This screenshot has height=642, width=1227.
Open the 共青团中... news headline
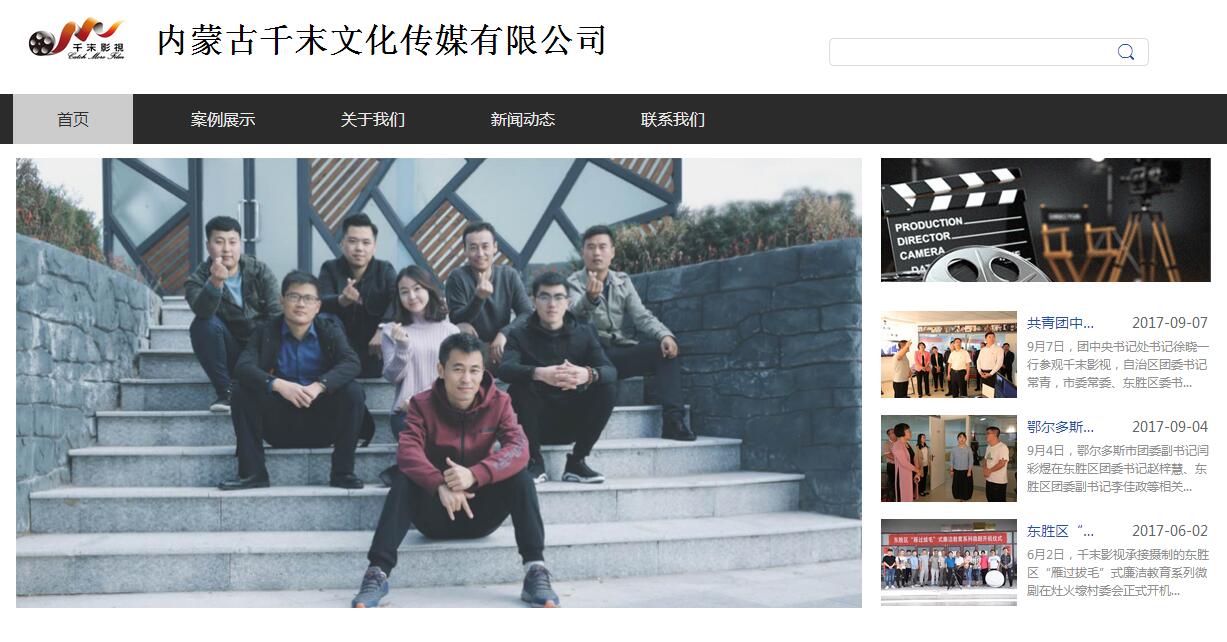tap(1060, 323)
